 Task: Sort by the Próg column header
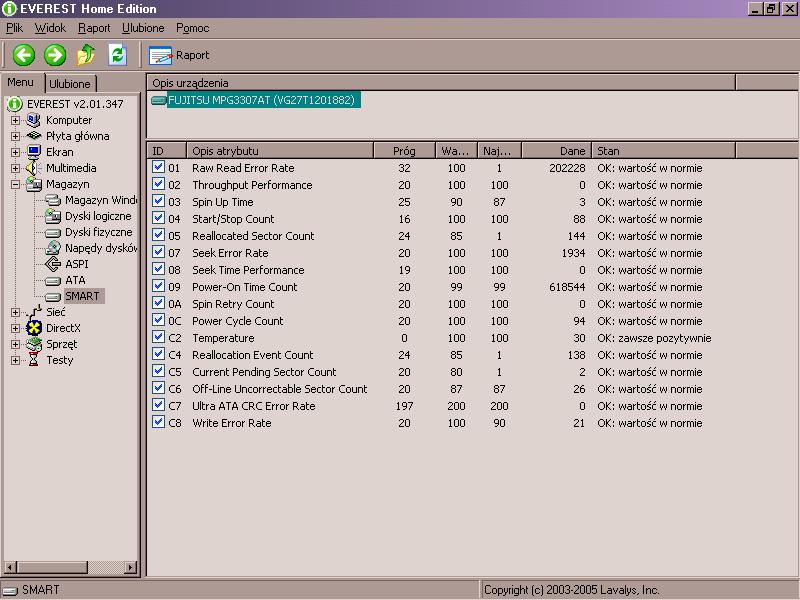click(x=404, y=151)
